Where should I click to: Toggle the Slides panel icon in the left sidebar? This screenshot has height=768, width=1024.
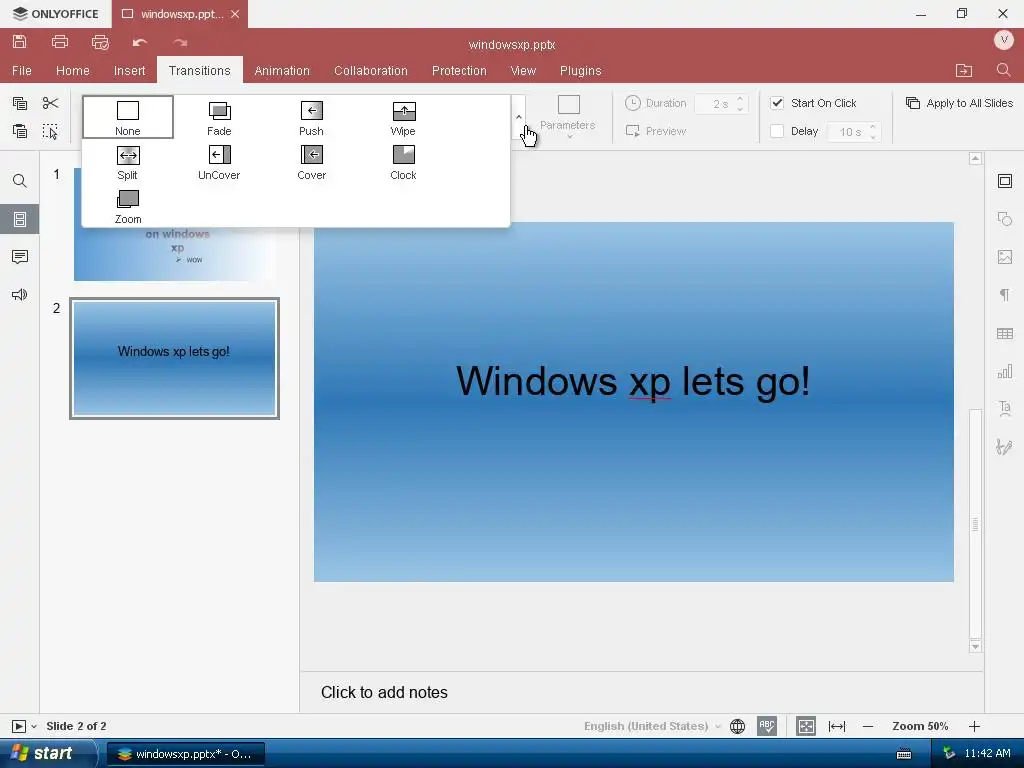click(x=20, y=219)
